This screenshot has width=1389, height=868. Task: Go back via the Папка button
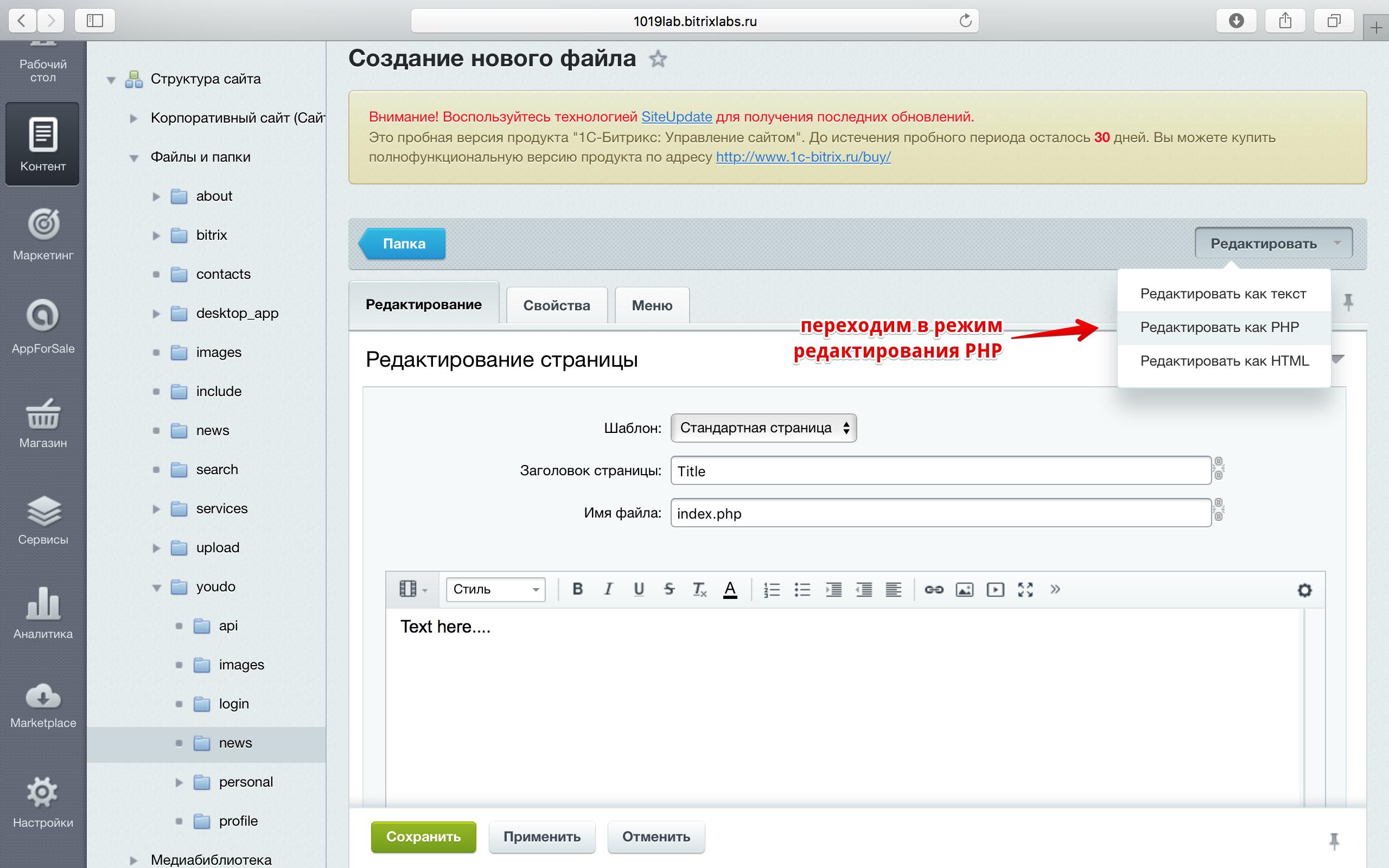tap(403, 244)
